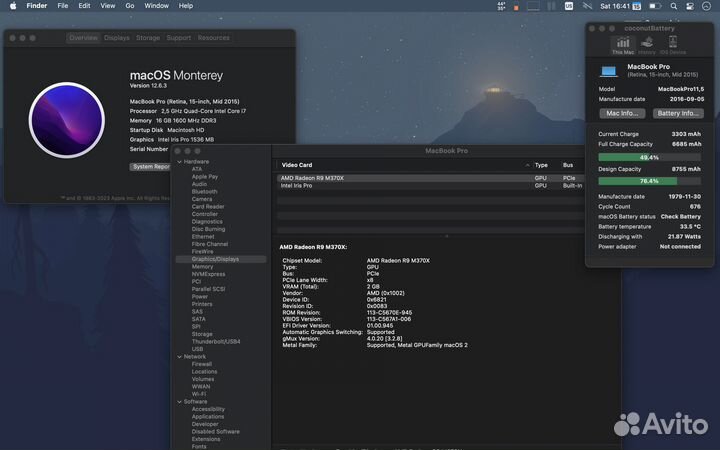Select Storage in the Hardware sidebar list

[202, 334]
